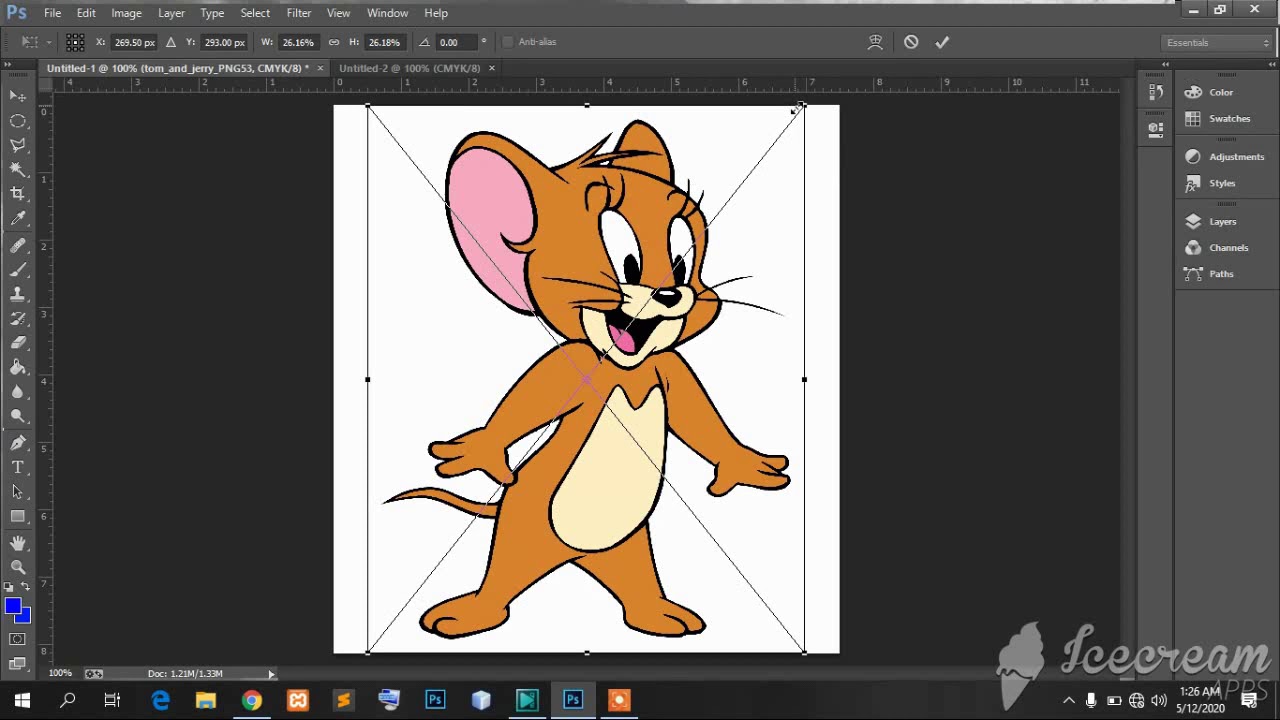The height and width of the screenshot is (720, 1280).
Task: Click the blue foreground color swatch
Action: [12, 606]
